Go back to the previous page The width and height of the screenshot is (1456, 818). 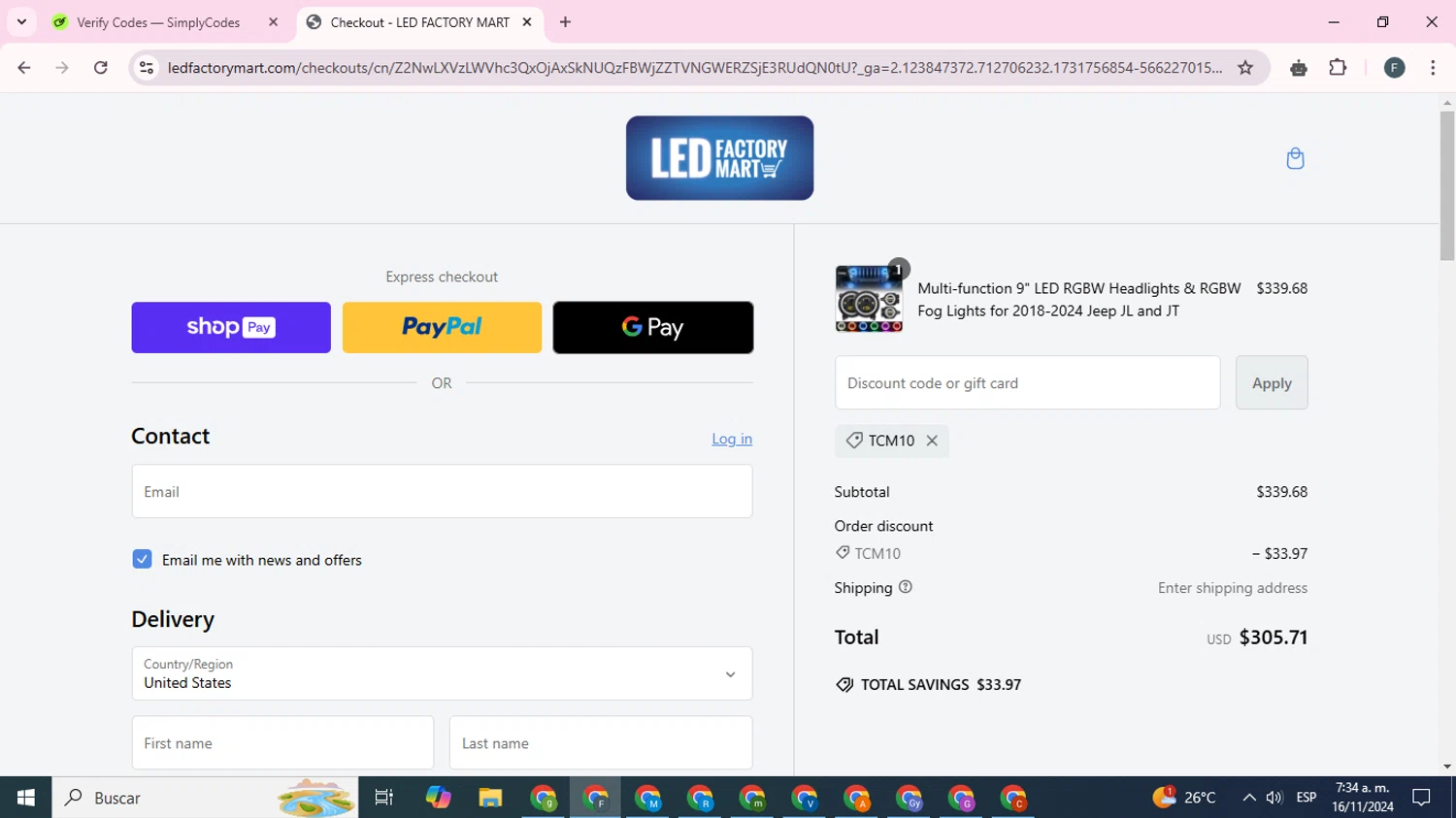click(x=24, y=68)
